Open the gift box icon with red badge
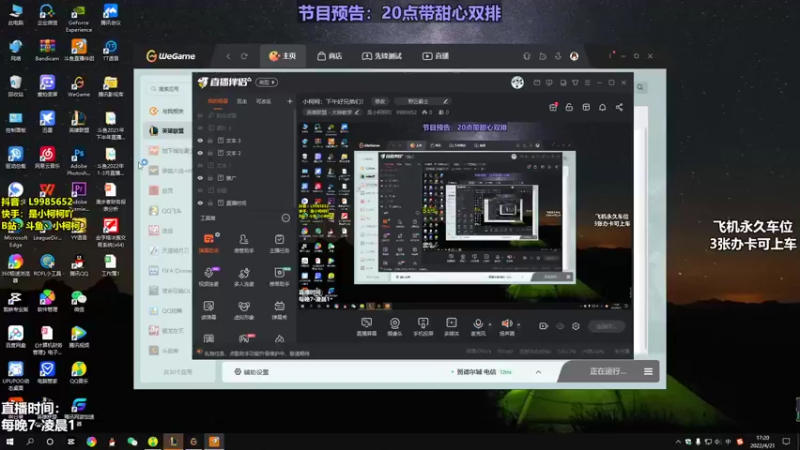 (553, 107)
